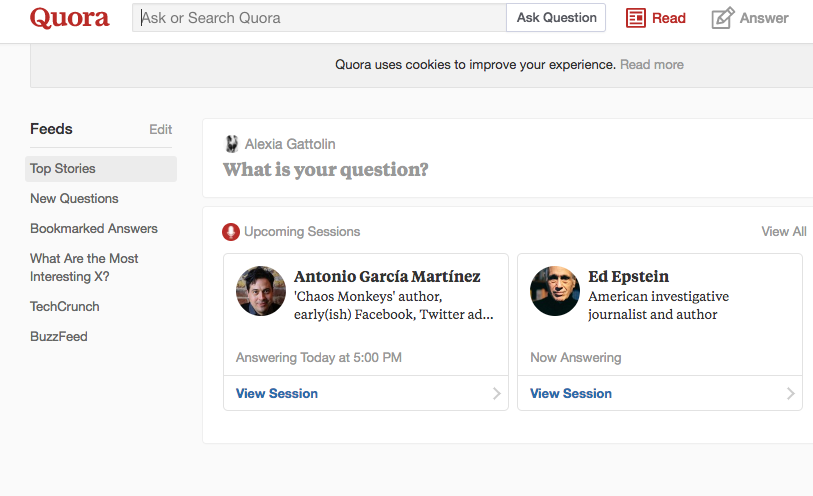Click the Alexia Gattolin name
The height and width of the screenshot is (496, 813).
click(x=290, y=144)
